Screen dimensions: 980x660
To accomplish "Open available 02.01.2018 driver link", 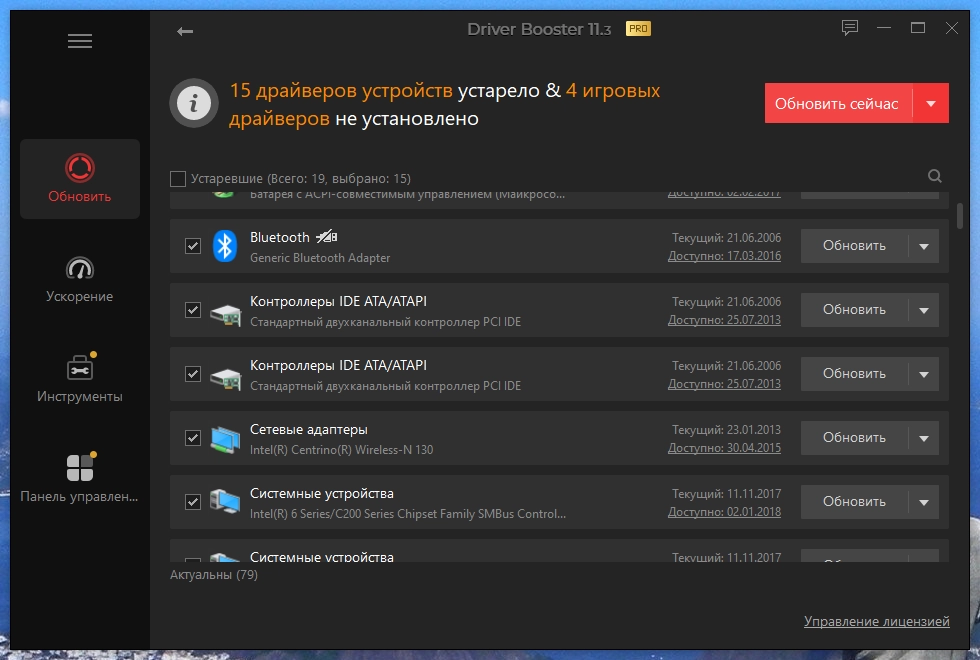I will 724,512.
